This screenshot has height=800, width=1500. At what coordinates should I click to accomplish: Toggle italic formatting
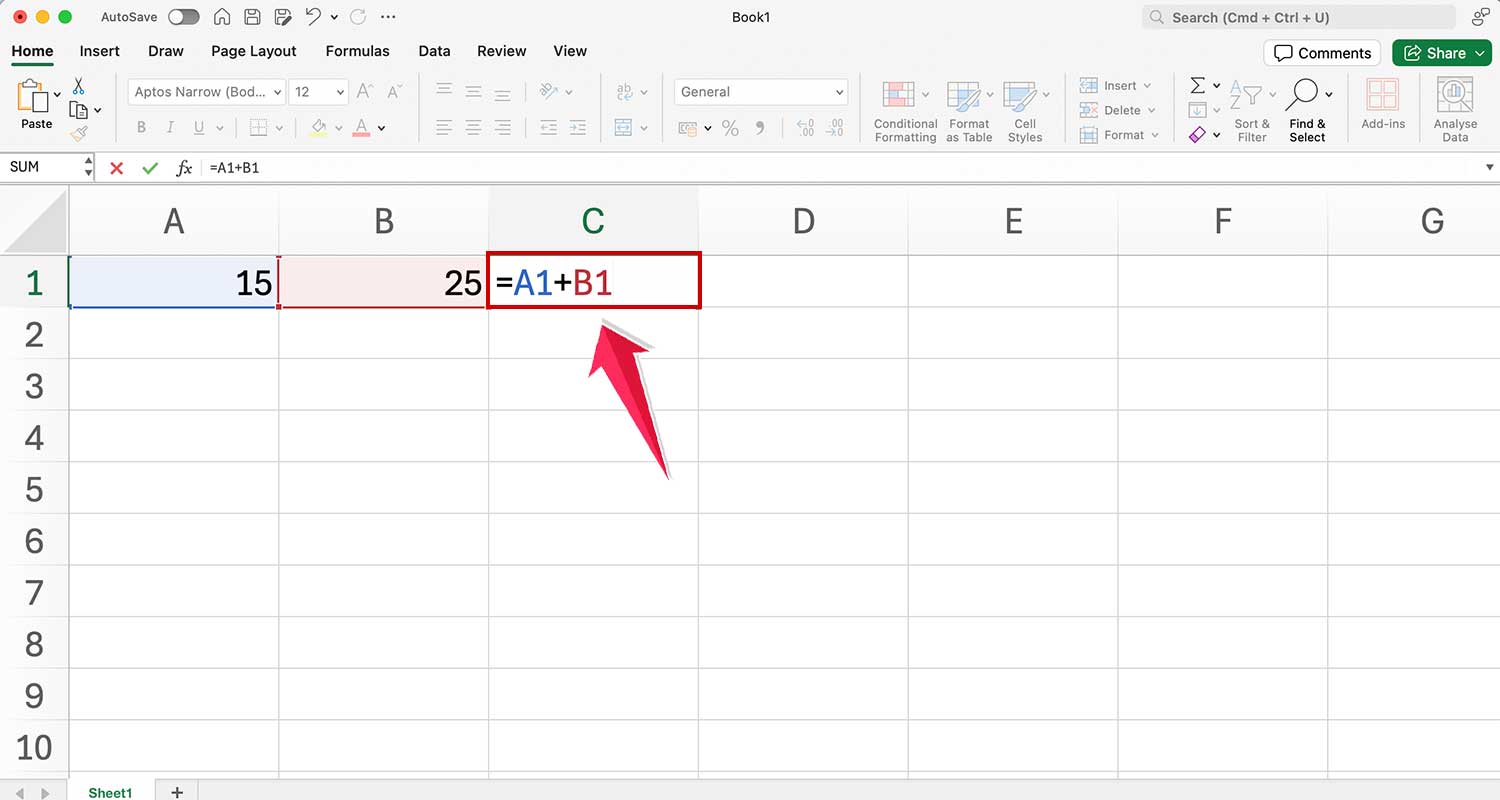[169, 128]
